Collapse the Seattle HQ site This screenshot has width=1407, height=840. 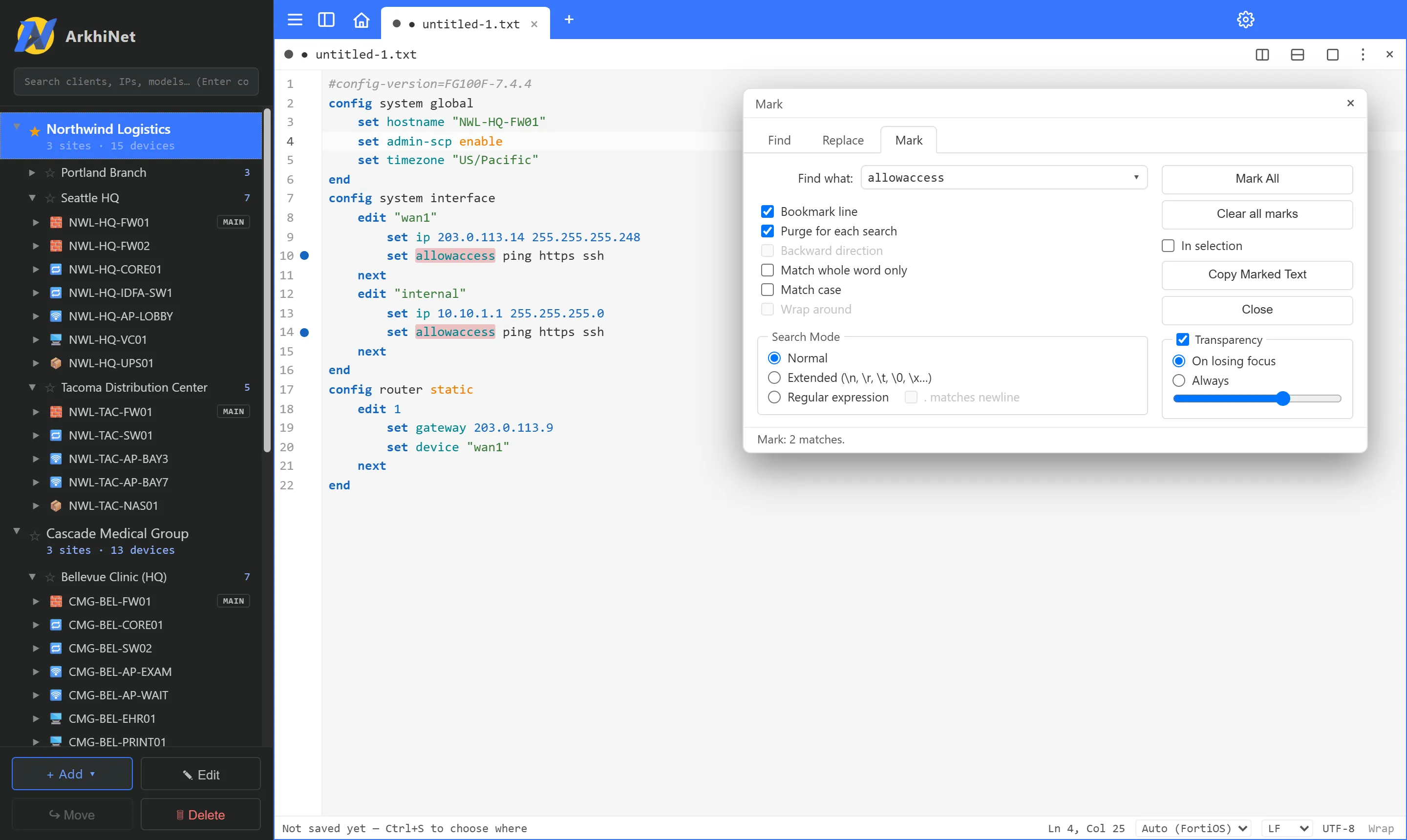pyautogui.click(x=32, y=198)
